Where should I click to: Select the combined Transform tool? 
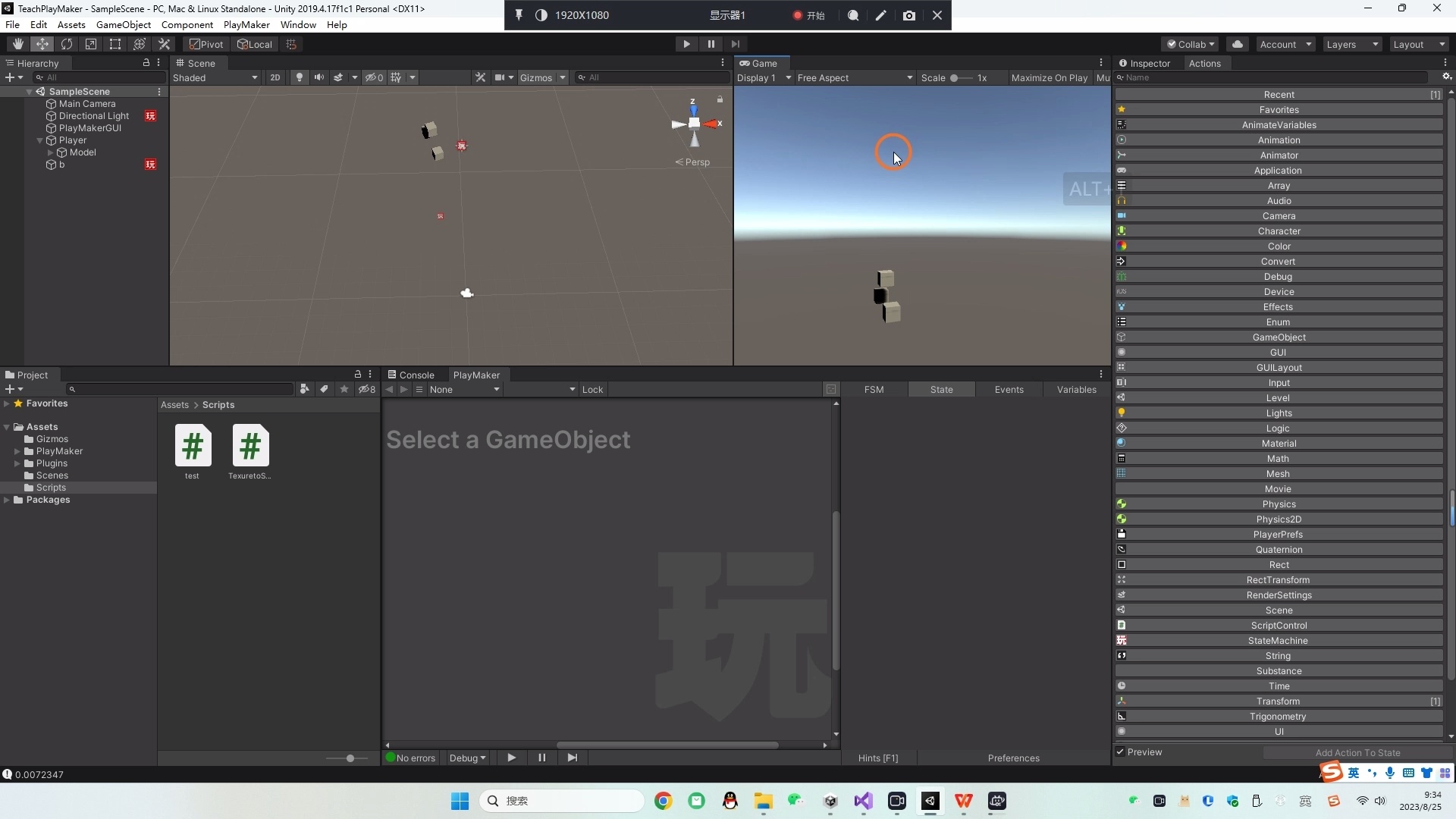[139, 44]
